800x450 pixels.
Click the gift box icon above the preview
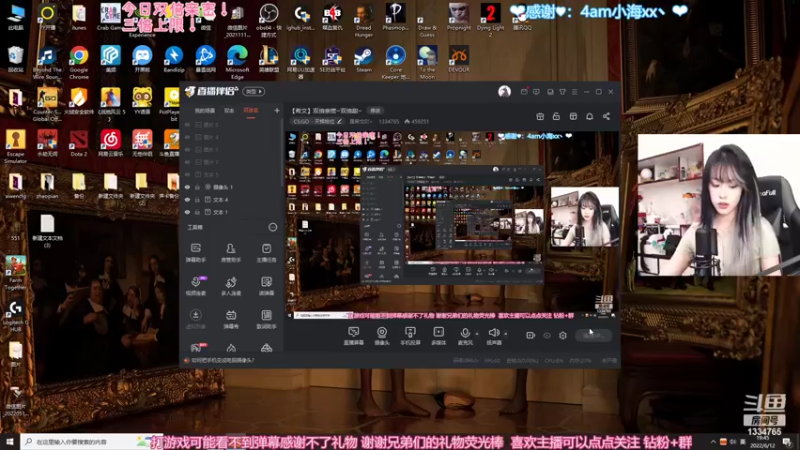tap(540, 116)
